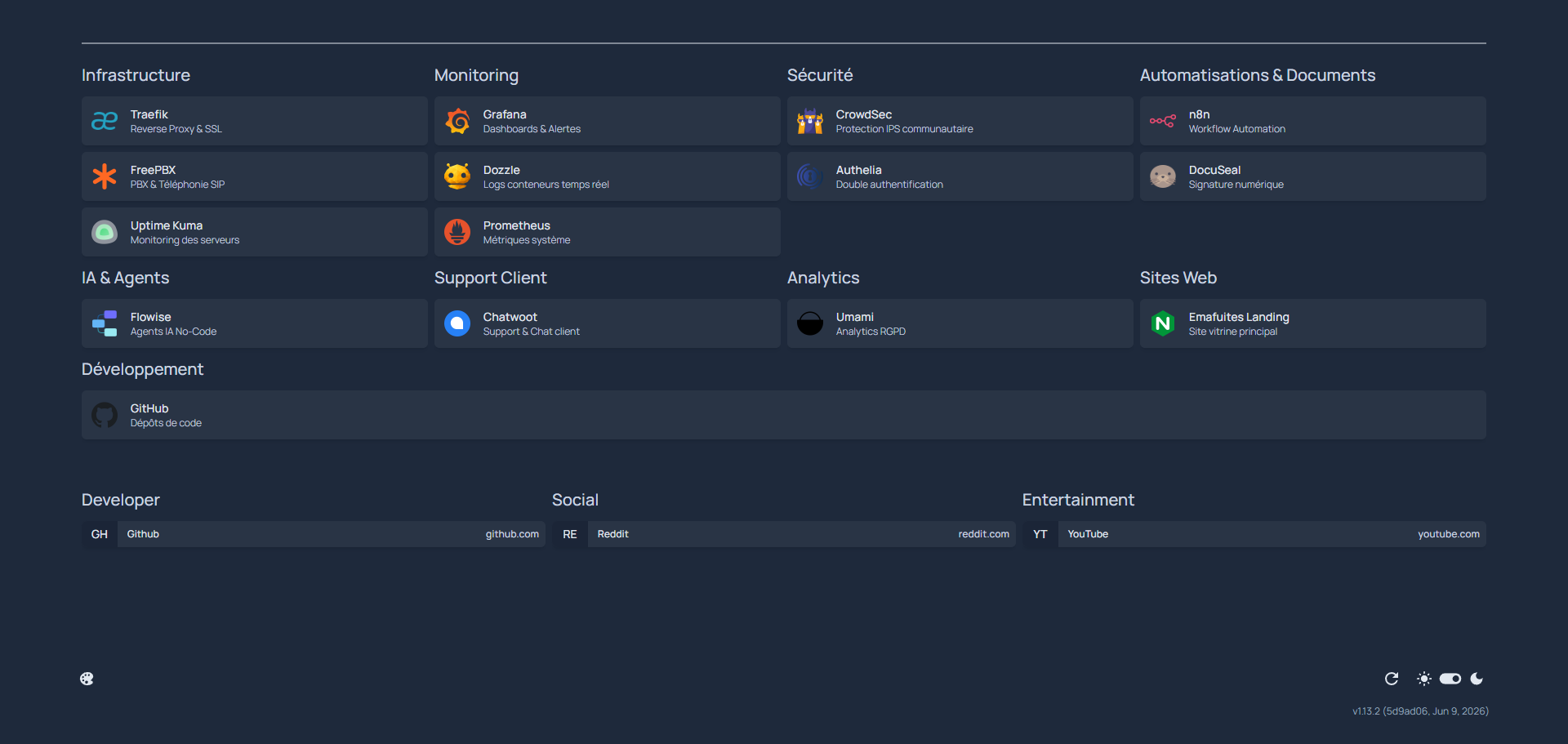
Task: Open the n8n service title link
Action: coord(1200,114)
